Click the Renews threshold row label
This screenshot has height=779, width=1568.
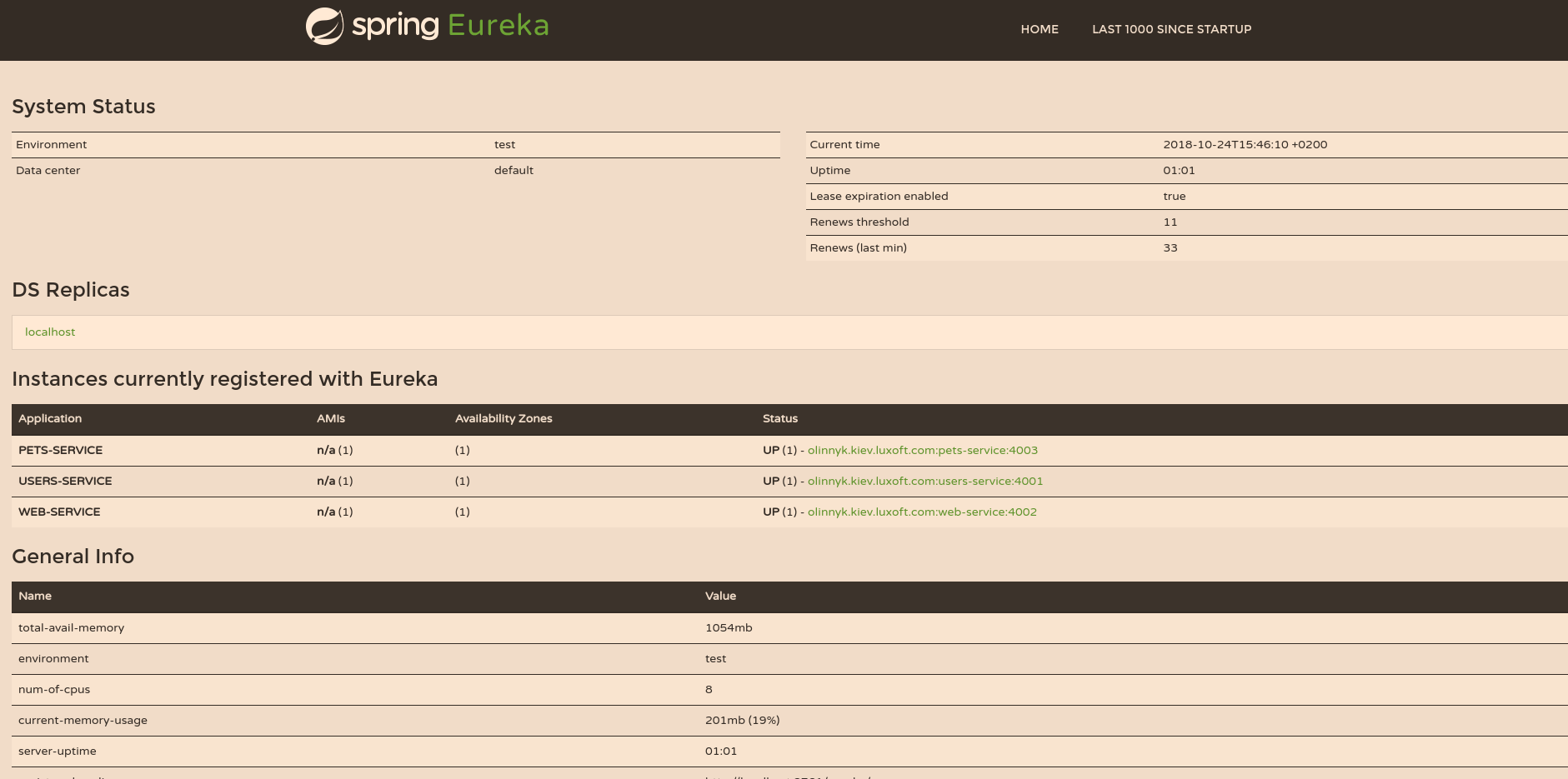point(859,222)
